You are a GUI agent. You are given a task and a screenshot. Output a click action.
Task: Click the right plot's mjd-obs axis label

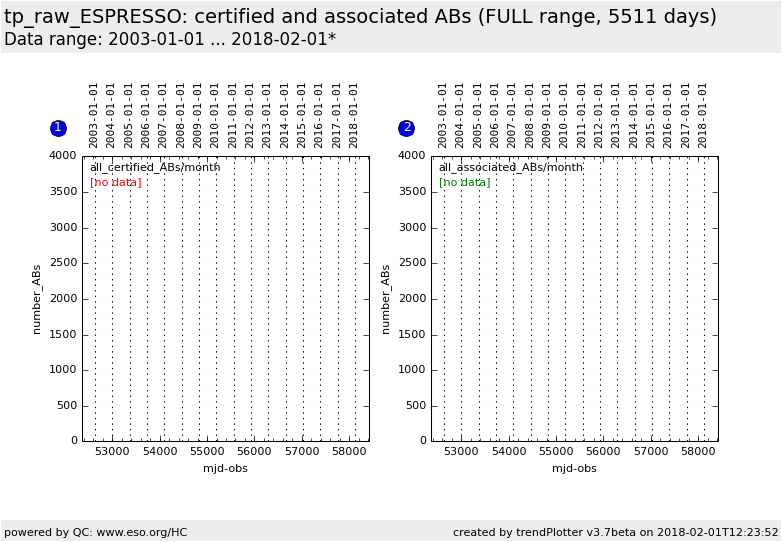click(x=574, y=468)
